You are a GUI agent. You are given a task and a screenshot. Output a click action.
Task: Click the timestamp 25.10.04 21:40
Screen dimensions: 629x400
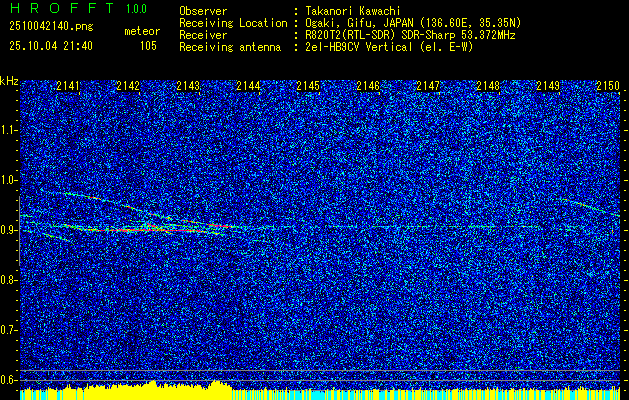coord(51,46)
